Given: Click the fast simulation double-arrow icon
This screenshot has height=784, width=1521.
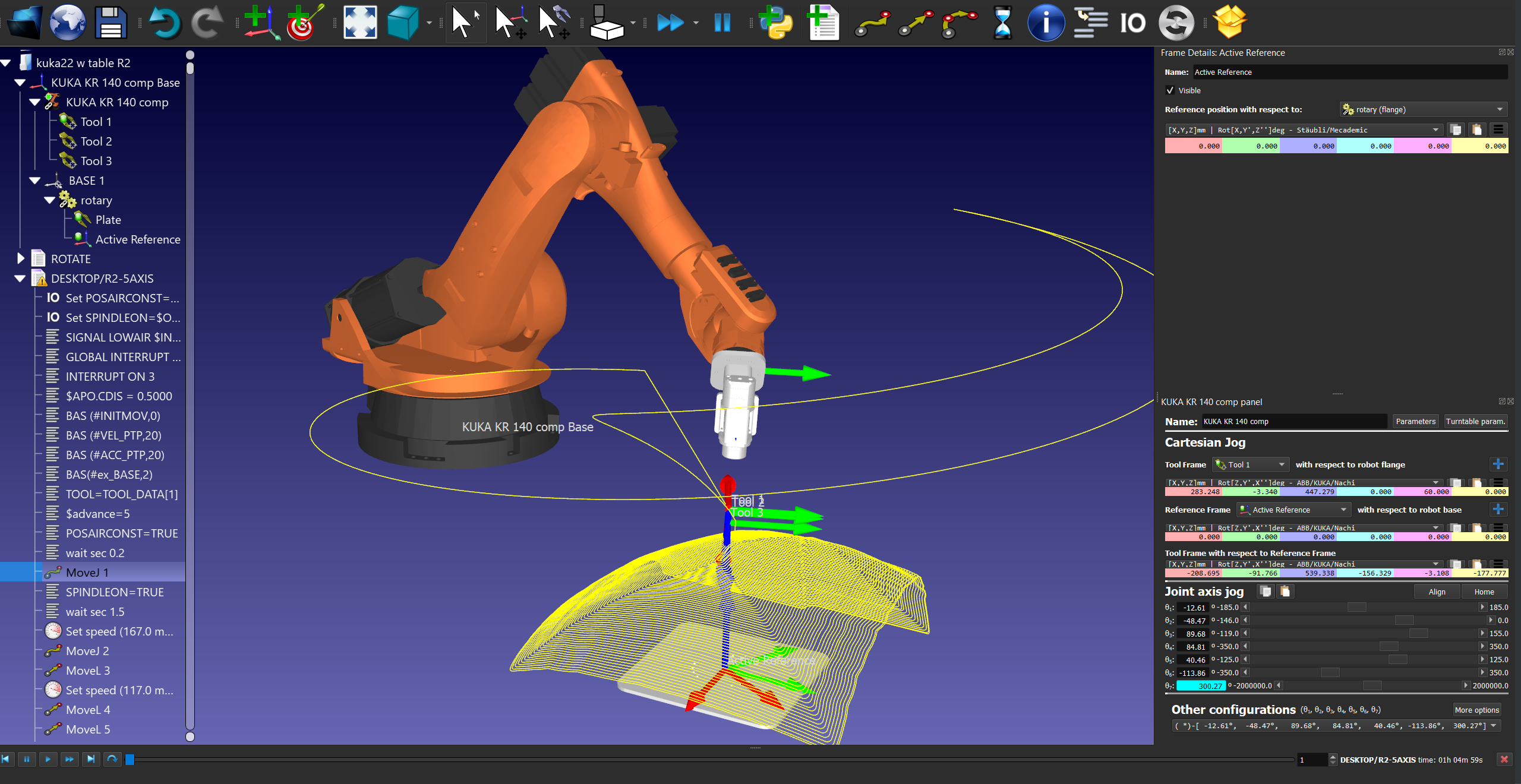Looking at the screenshot, I should point(670,23).
